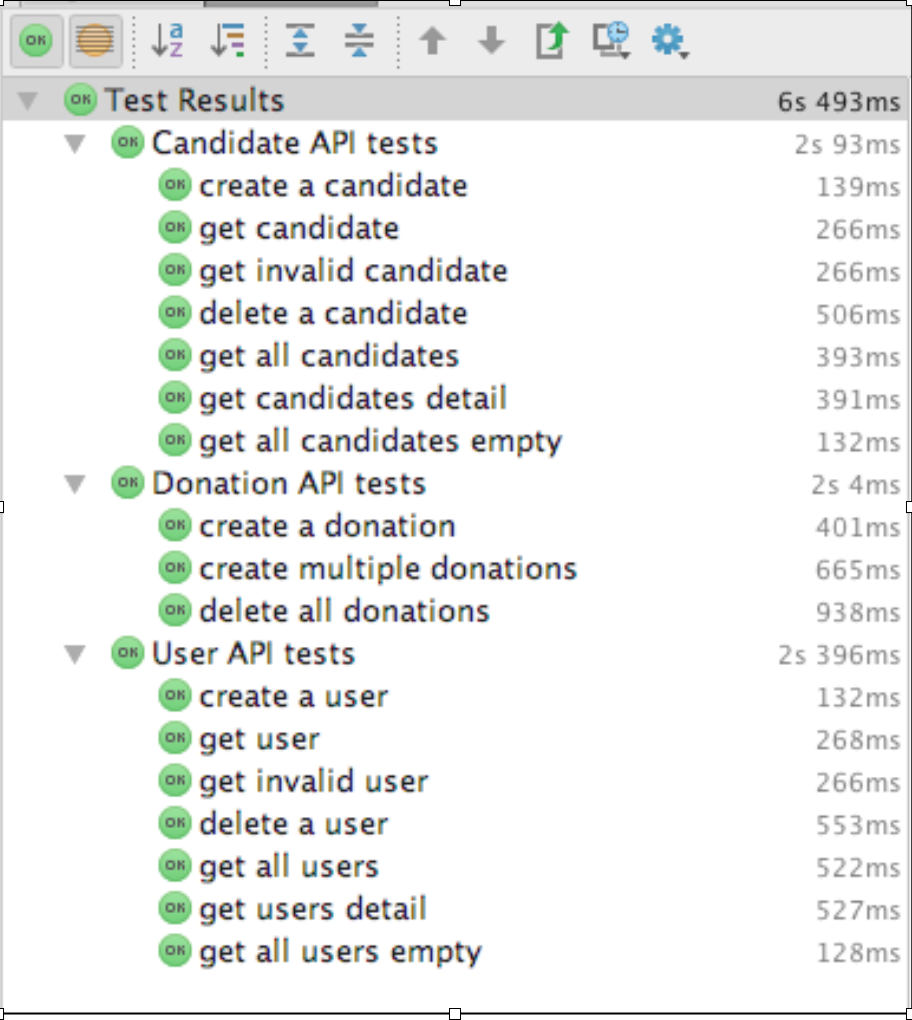This screenshot has height=1020, width=912.
Task: Toggle the show ignored tests button
Action: (95, 41)
